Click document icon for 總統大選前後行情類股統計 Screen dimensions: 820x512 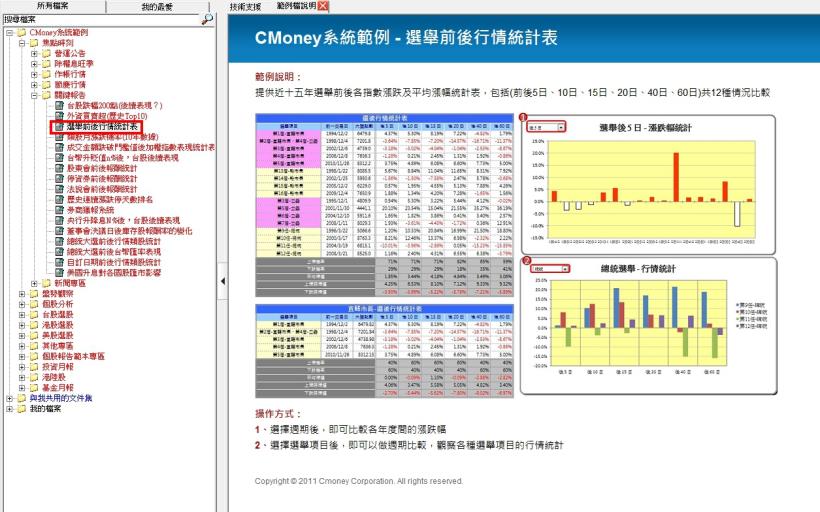(60, 242)
